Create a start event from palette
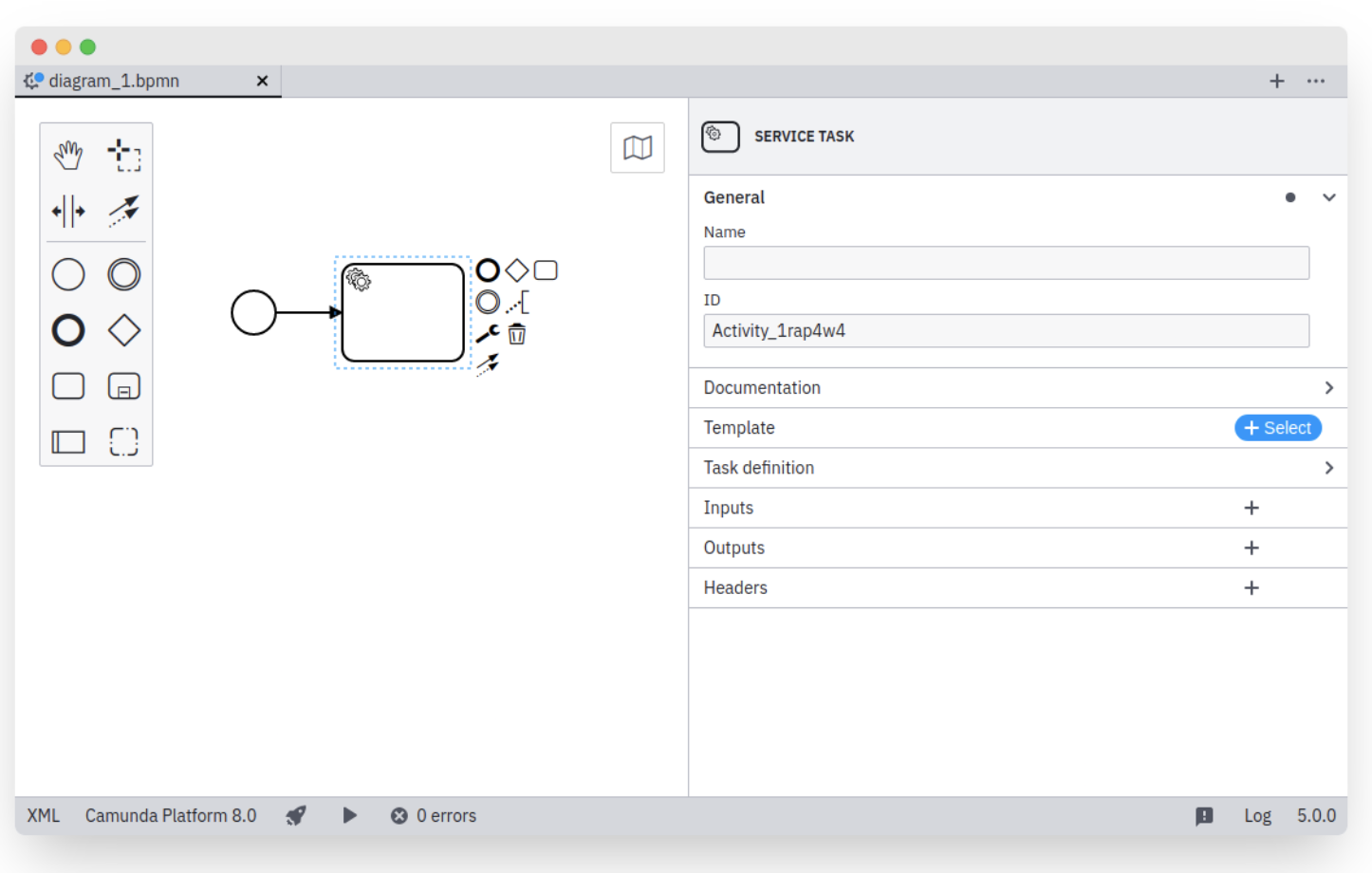 coord(68,275)
